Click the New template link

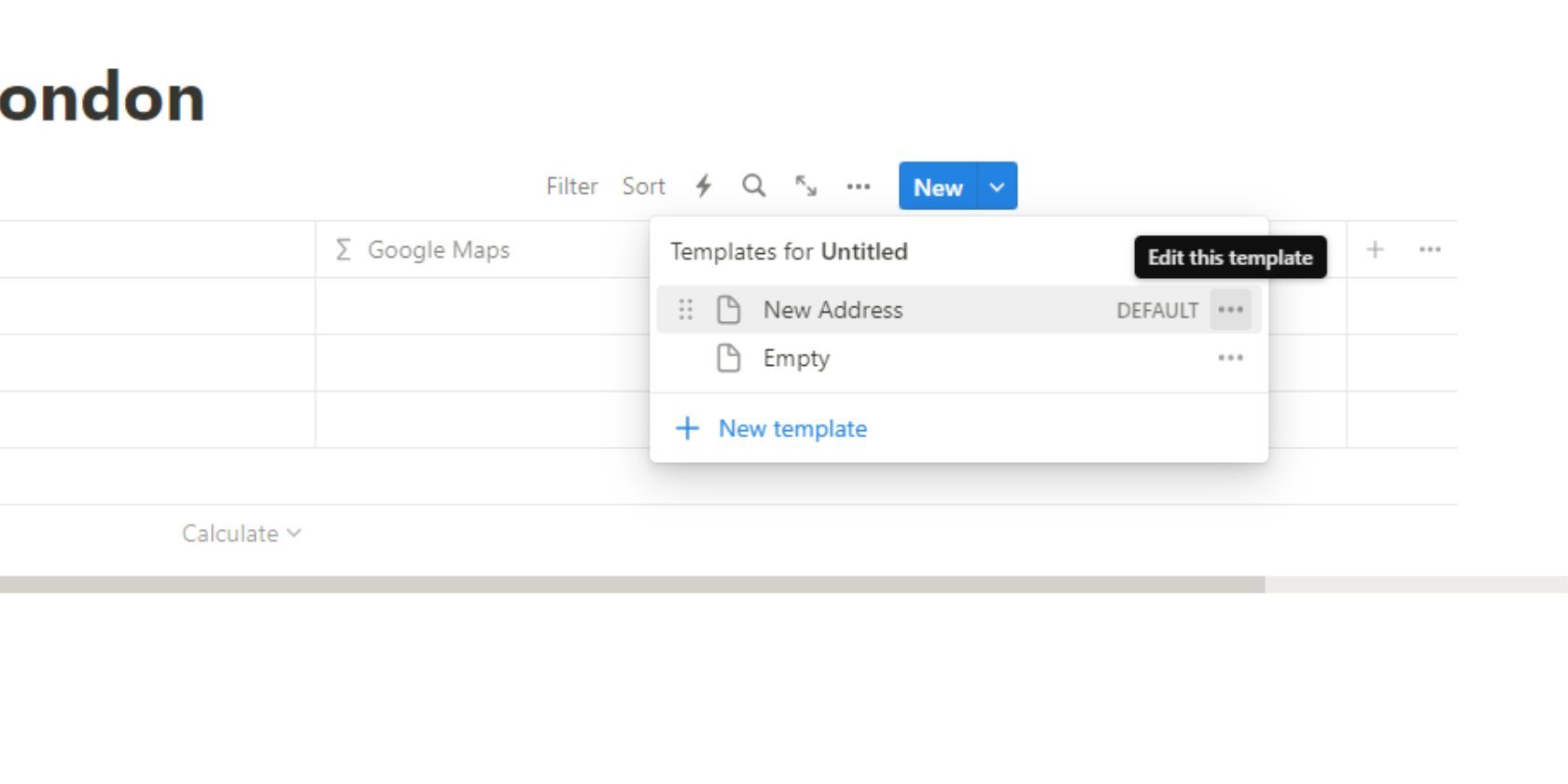point(791,428)
